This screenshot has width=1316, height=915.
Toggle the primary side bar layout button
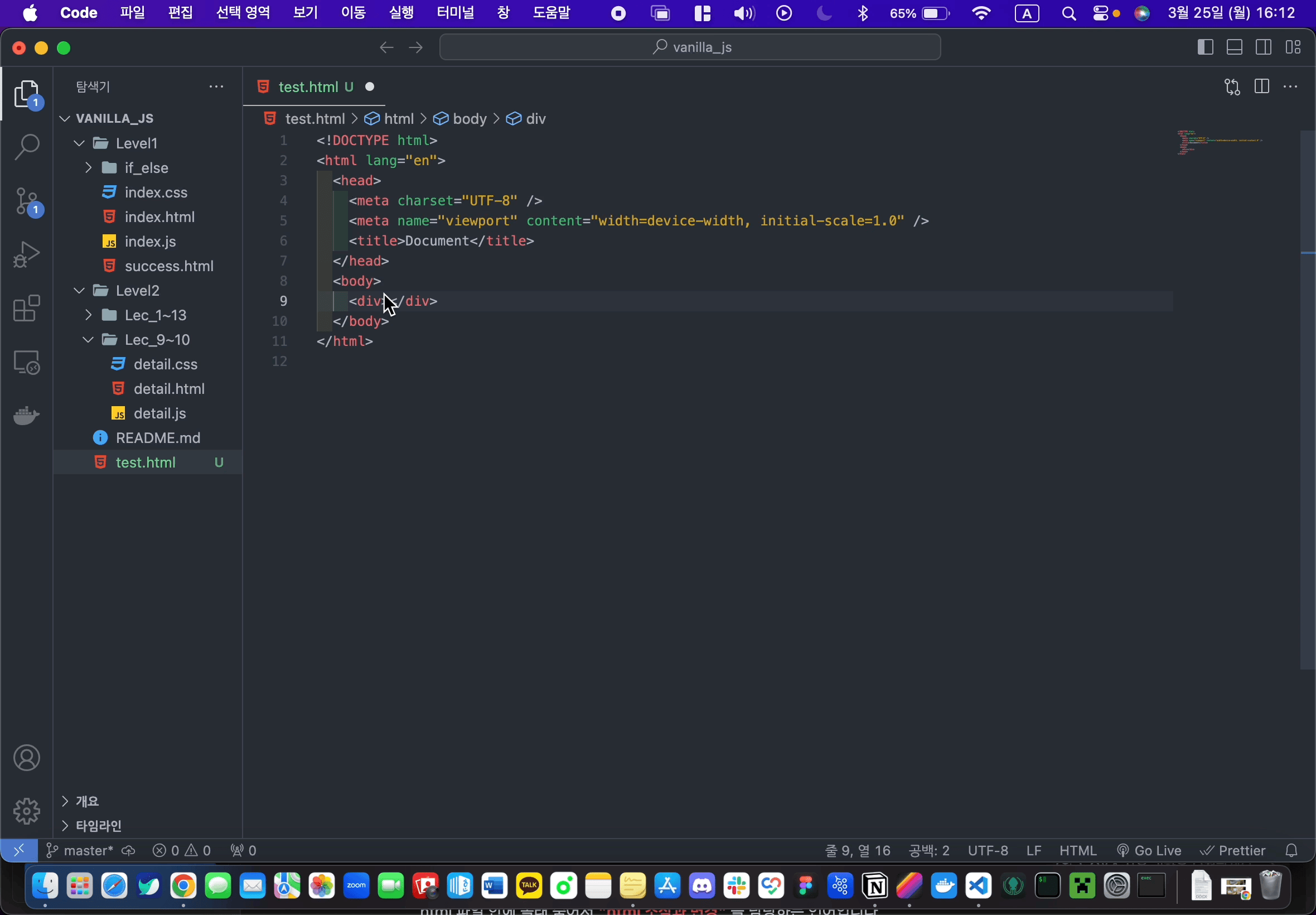click(1206, 47)
